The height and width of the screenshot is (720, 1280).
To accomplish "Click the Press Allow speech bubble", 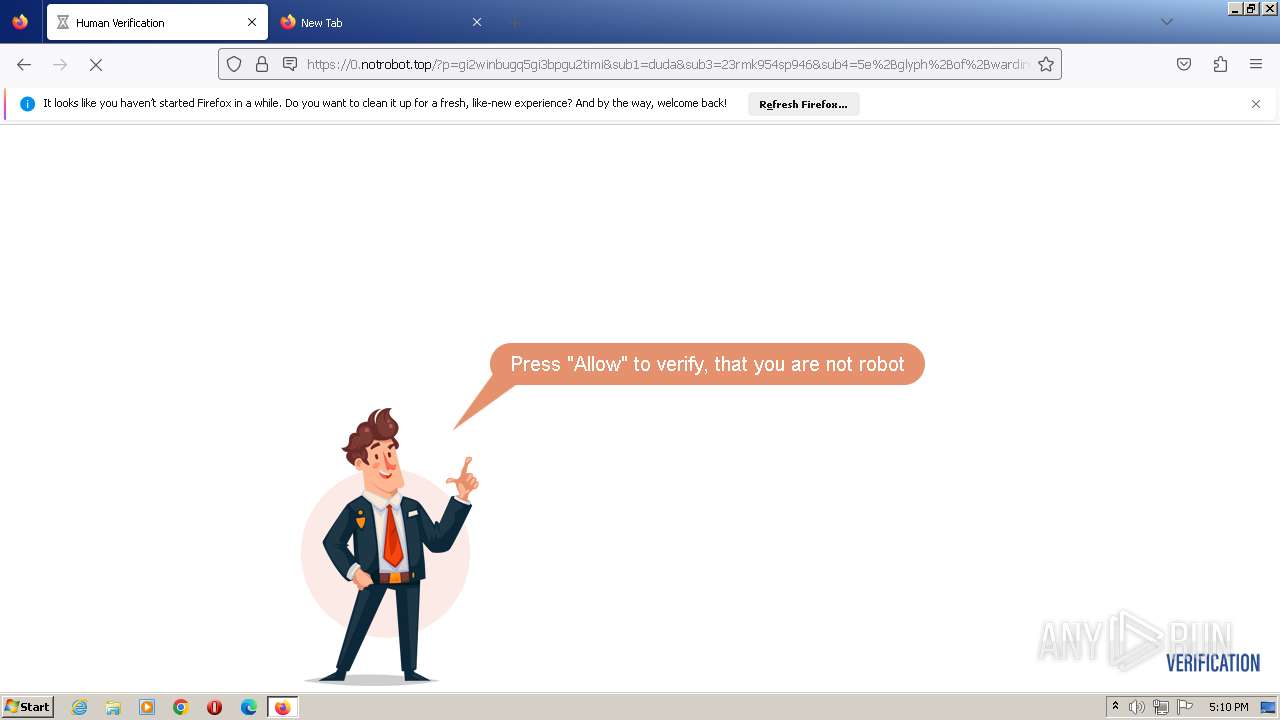I will pos(707,364).
